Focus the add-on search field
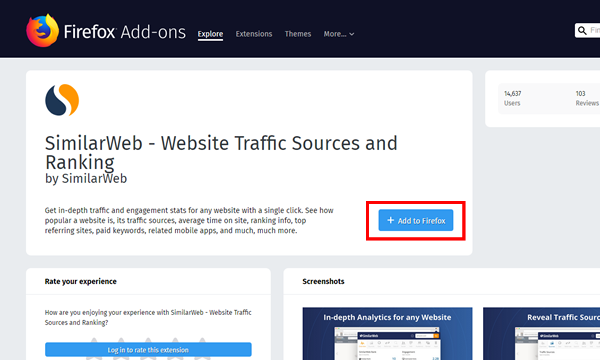 tap(587, 31)
